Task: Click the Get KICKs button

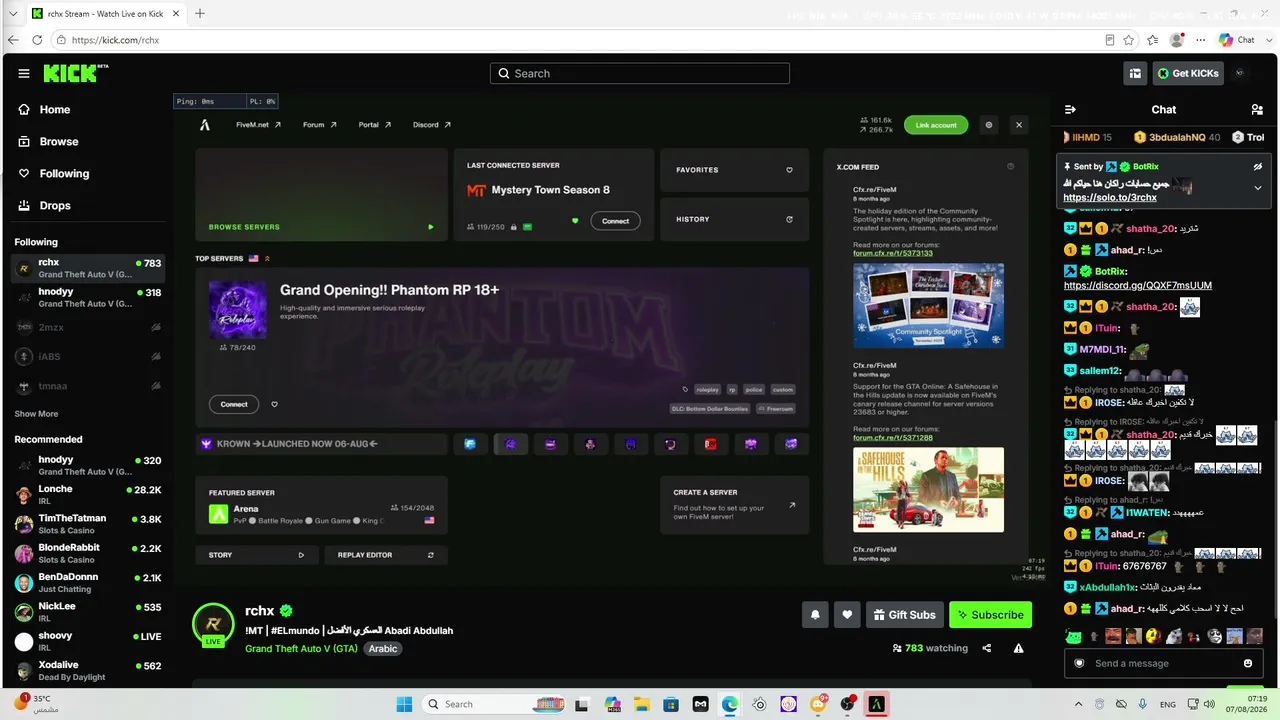Action: tap(1188, 73)
